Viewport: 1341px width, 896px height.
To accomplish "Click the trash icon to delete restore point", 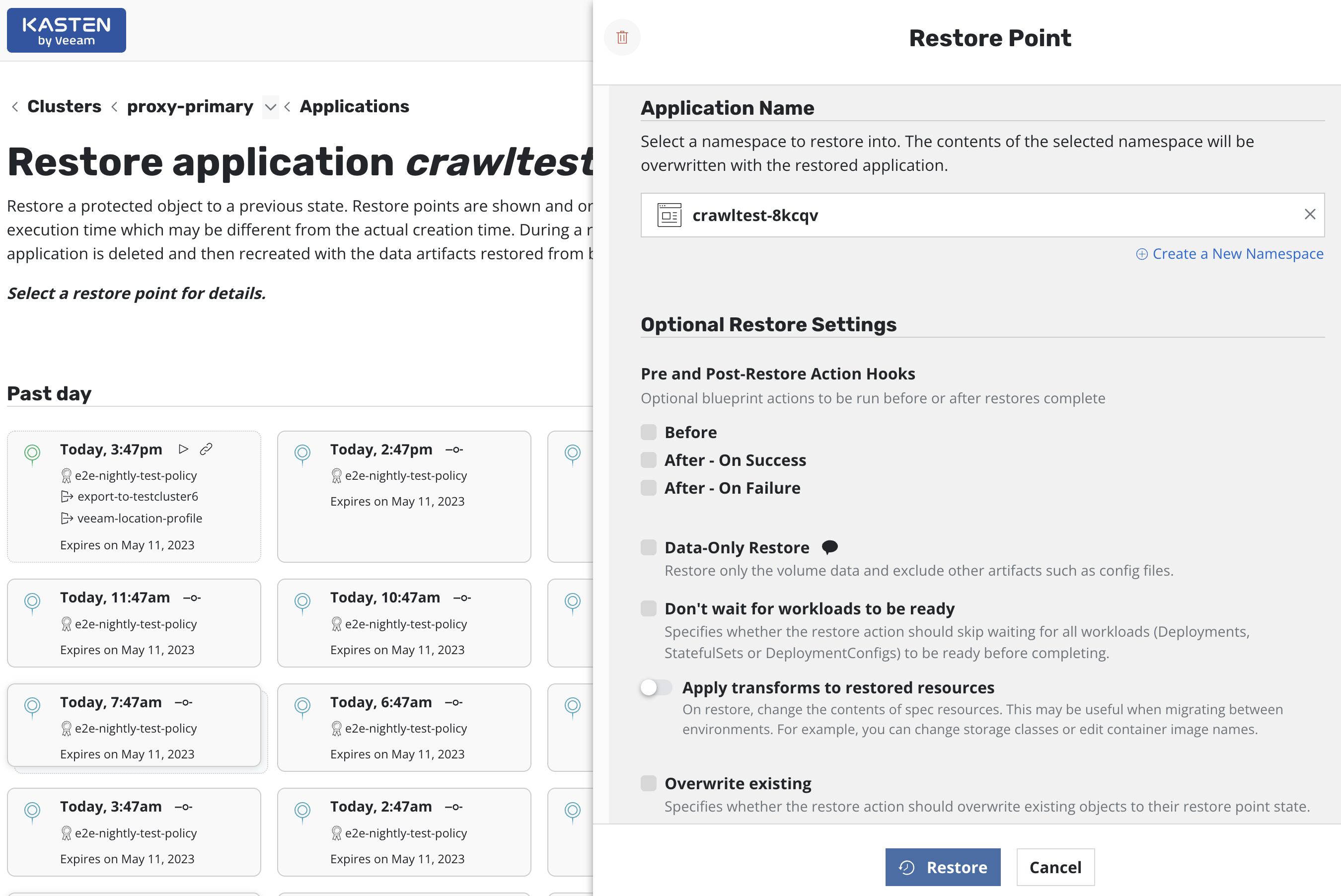I will (x=622, y=37).
